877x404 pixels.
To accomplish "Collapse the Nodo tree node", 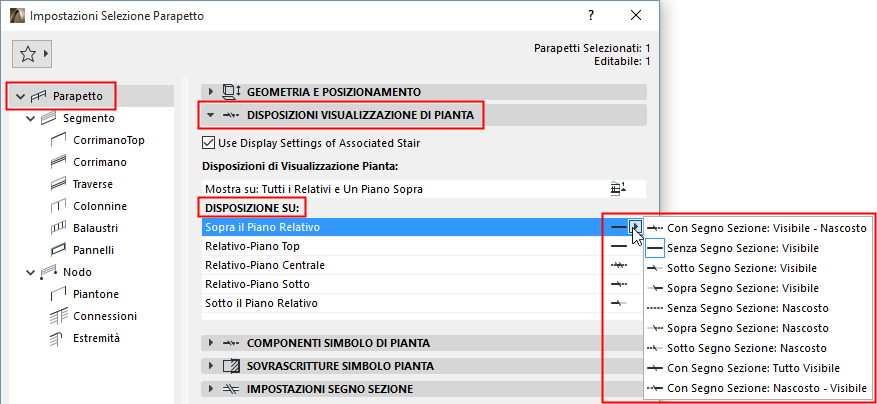I will [31, 273].
